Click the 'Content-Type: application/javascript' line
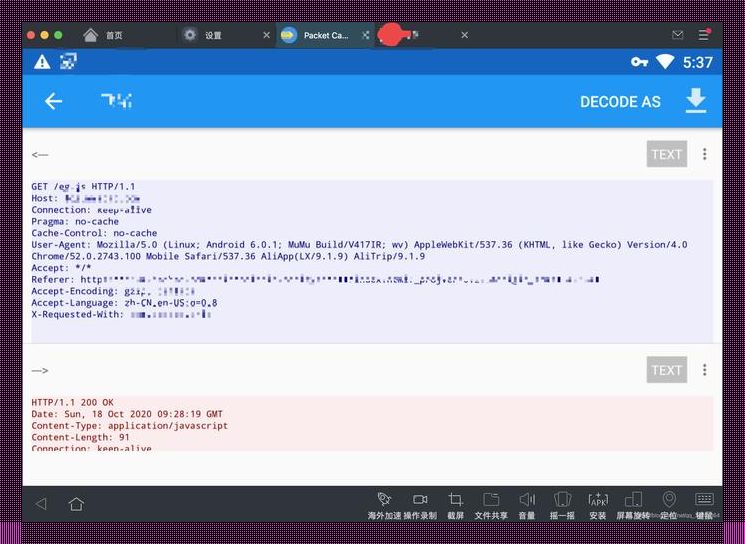745x544 pixels. tap(129, 426)
